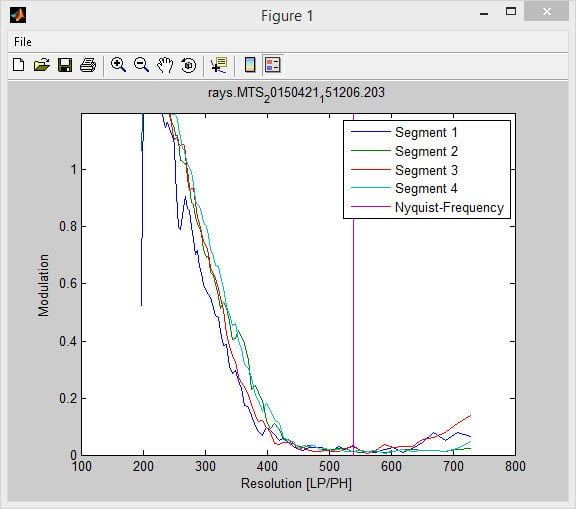This screenshot has width=576, height=509.
Task: Enable the Rotate 3D tool
Action: pyautogui.click(x=188, y=65)
